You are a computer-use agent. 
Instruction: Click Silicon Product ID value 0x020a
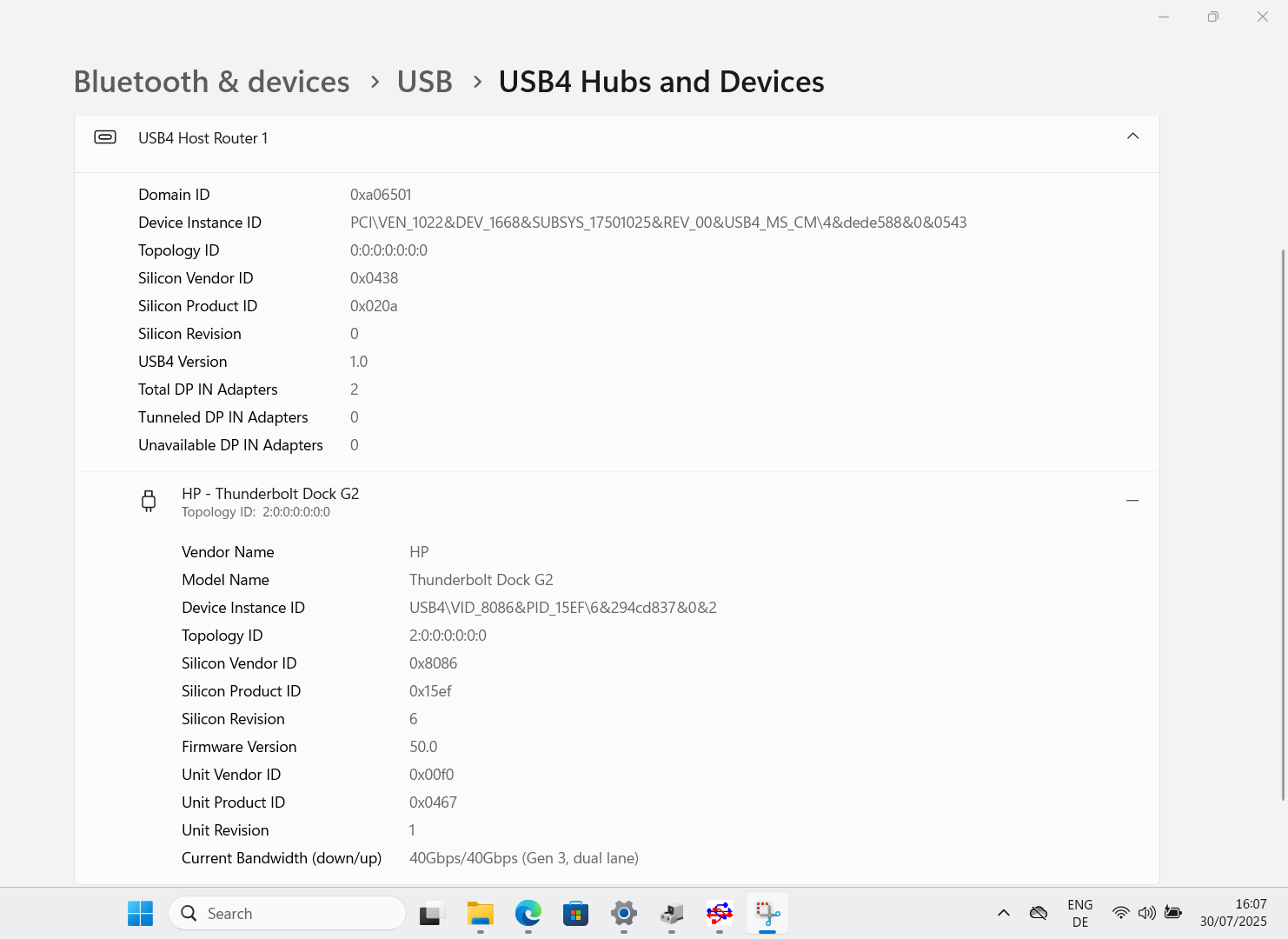pos(374,306)
